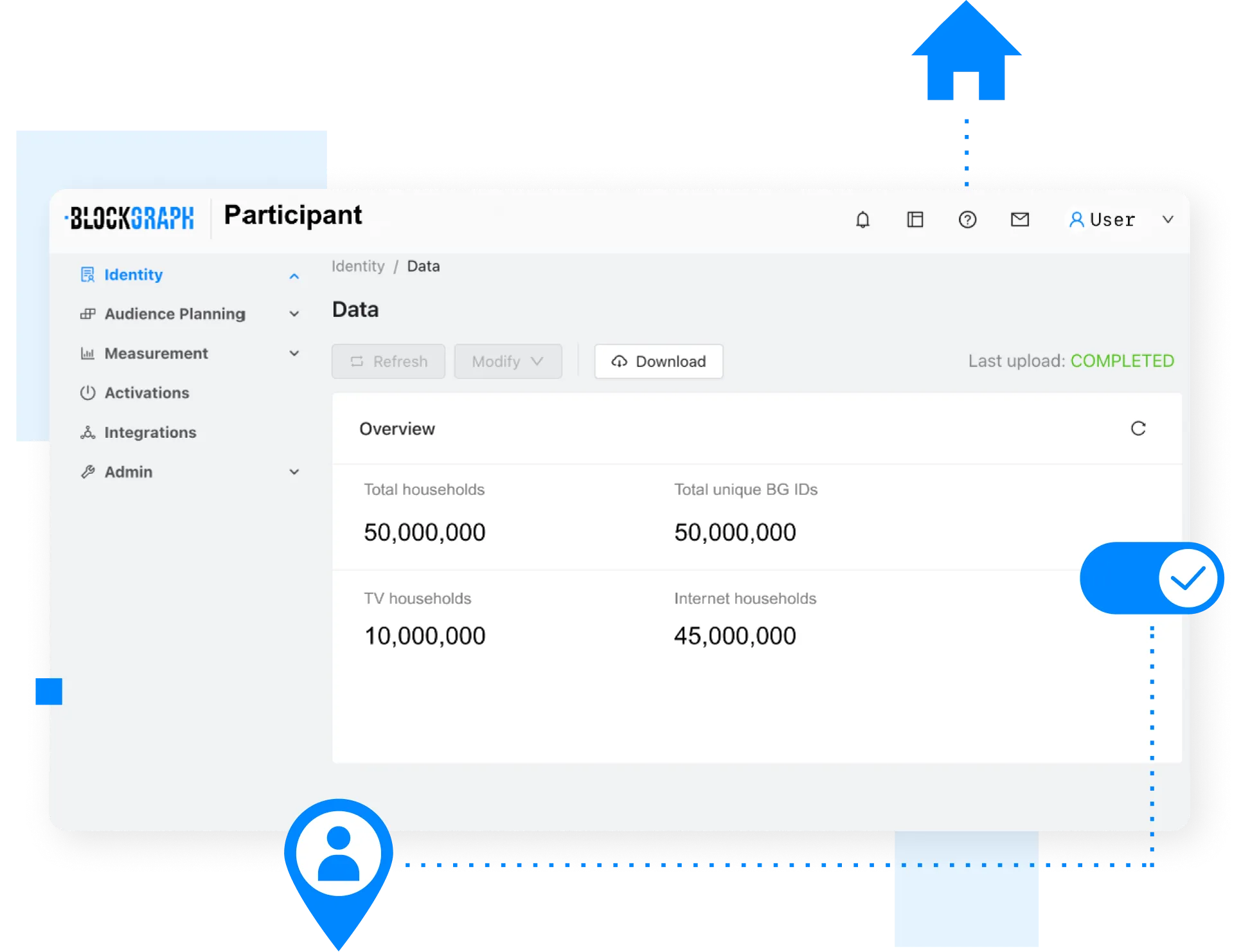The image size is (1259, 952).
Task: Toggle the blue checkmark switch
Action: pos(1151,578)
